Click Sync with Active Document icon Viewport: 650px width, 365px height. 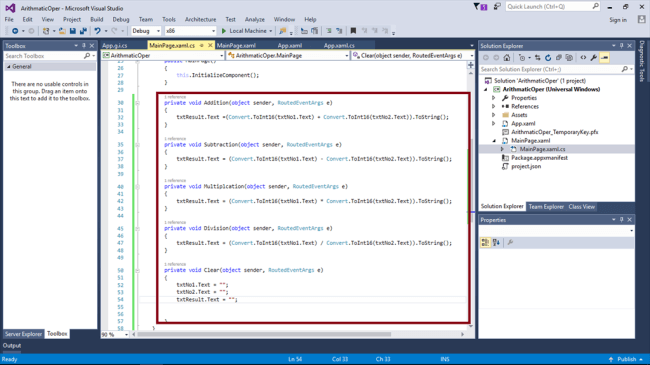538,58
